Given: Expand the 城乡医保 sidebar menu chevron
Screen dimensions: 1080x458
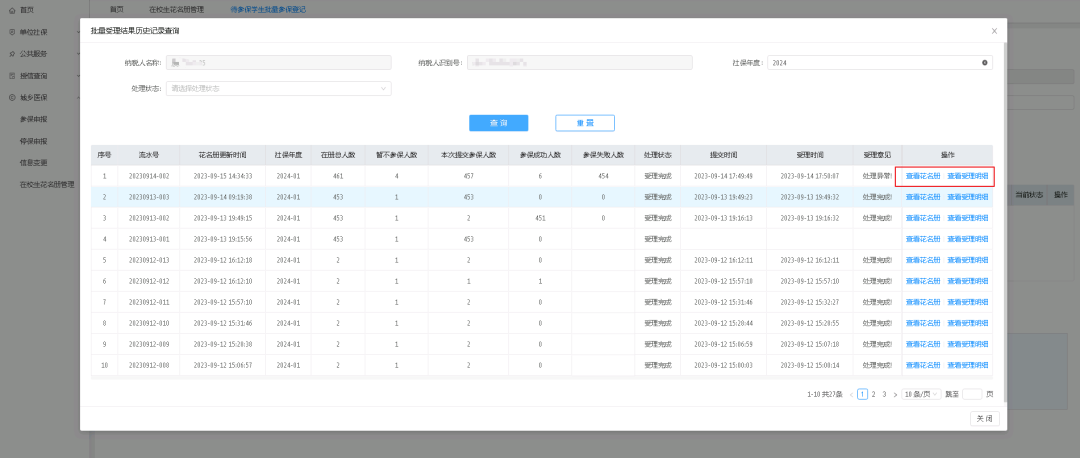Looking at the screenshot, I should point(79,98).
